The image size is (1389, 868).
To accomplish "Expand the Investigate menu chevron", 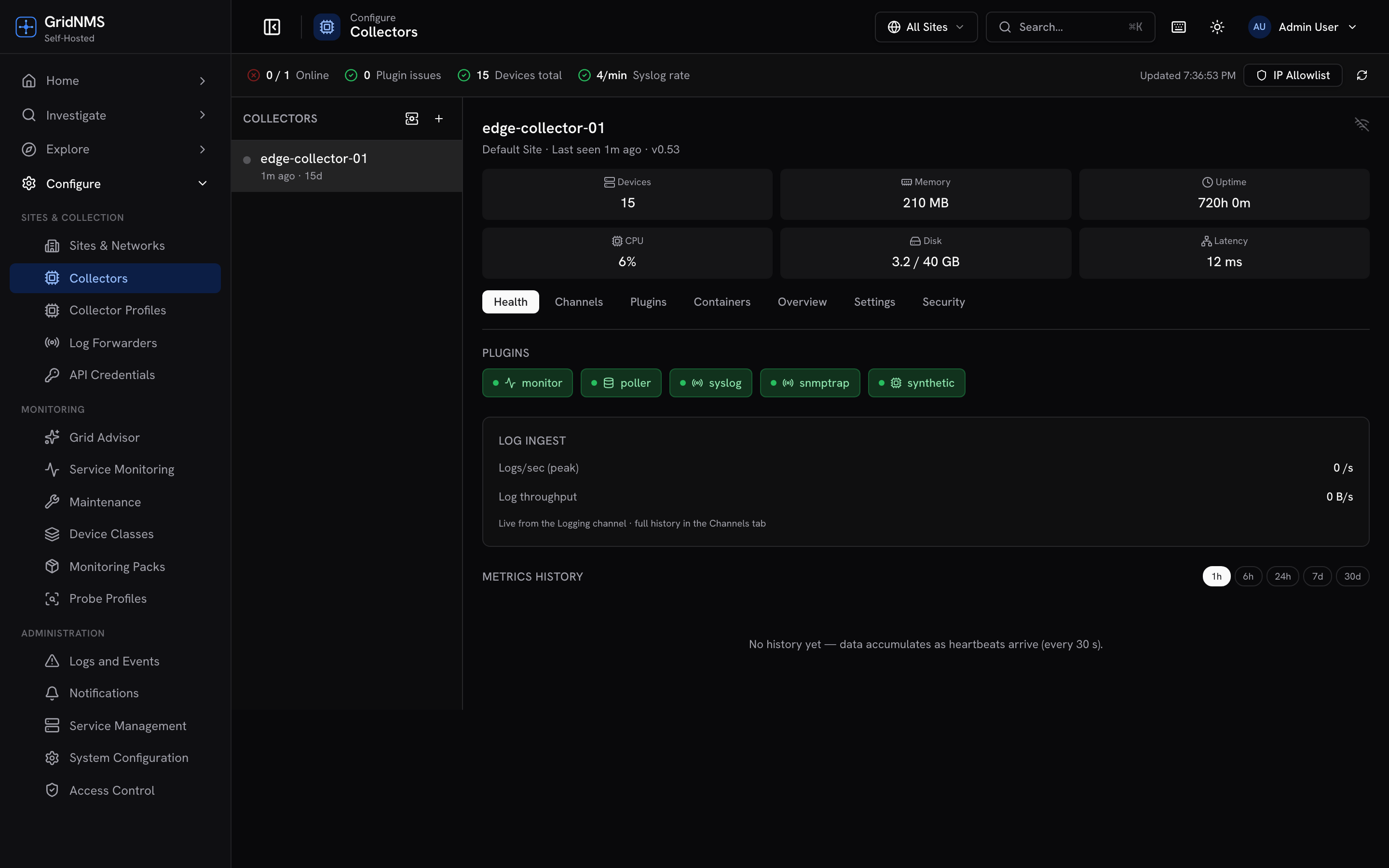I will tap(202, 115).
